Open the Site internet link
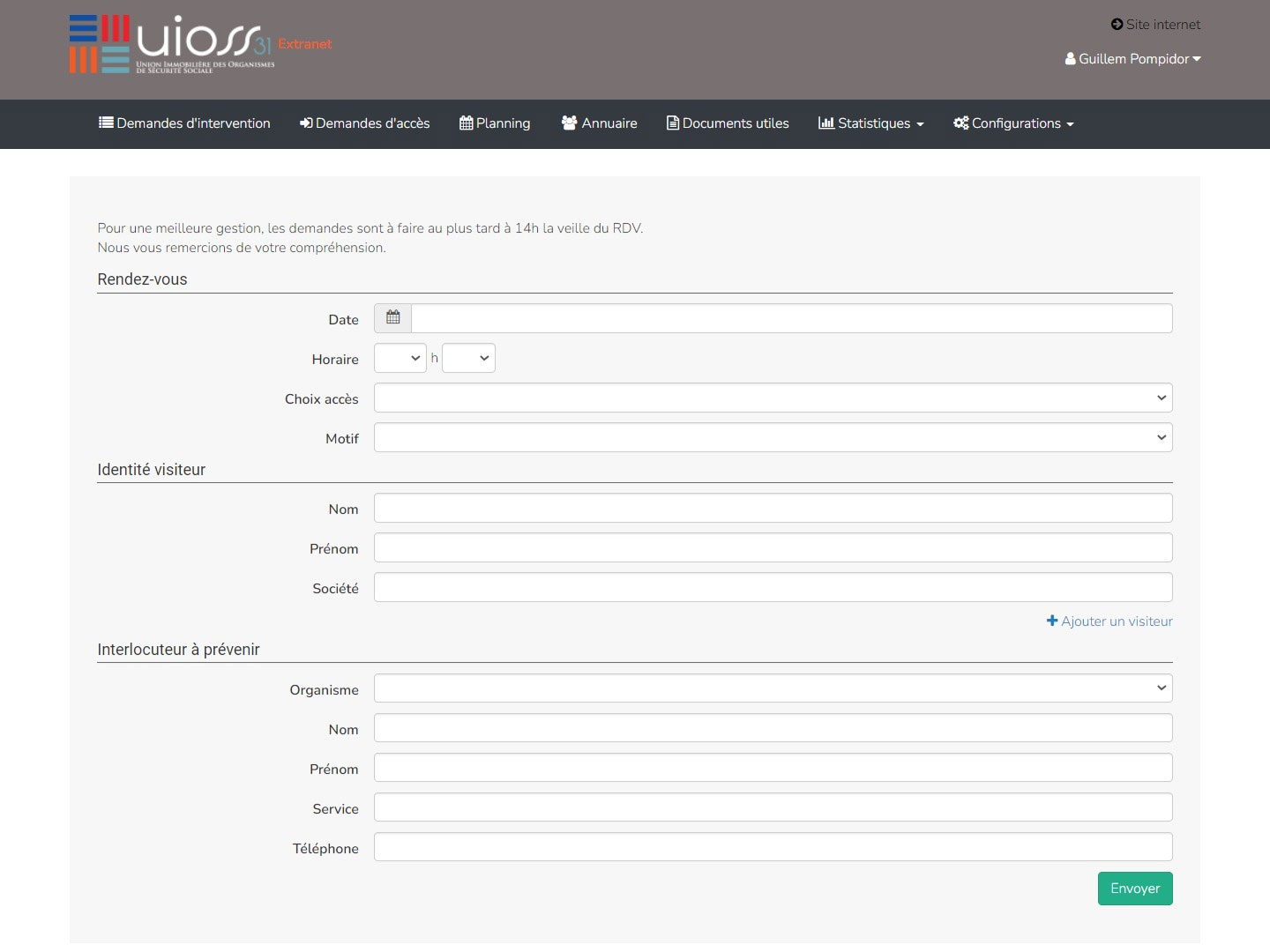The image size is (1270, 952). [1155, 25]
